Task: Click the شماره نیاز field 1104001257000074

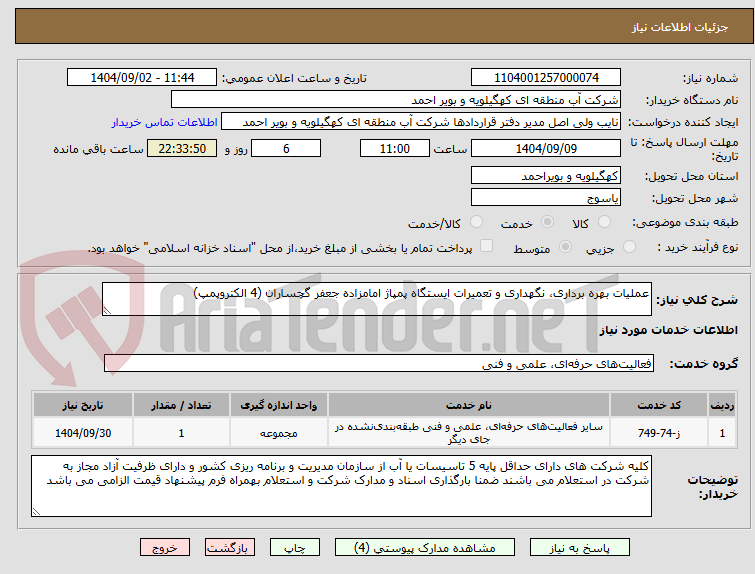Action: 546,78
